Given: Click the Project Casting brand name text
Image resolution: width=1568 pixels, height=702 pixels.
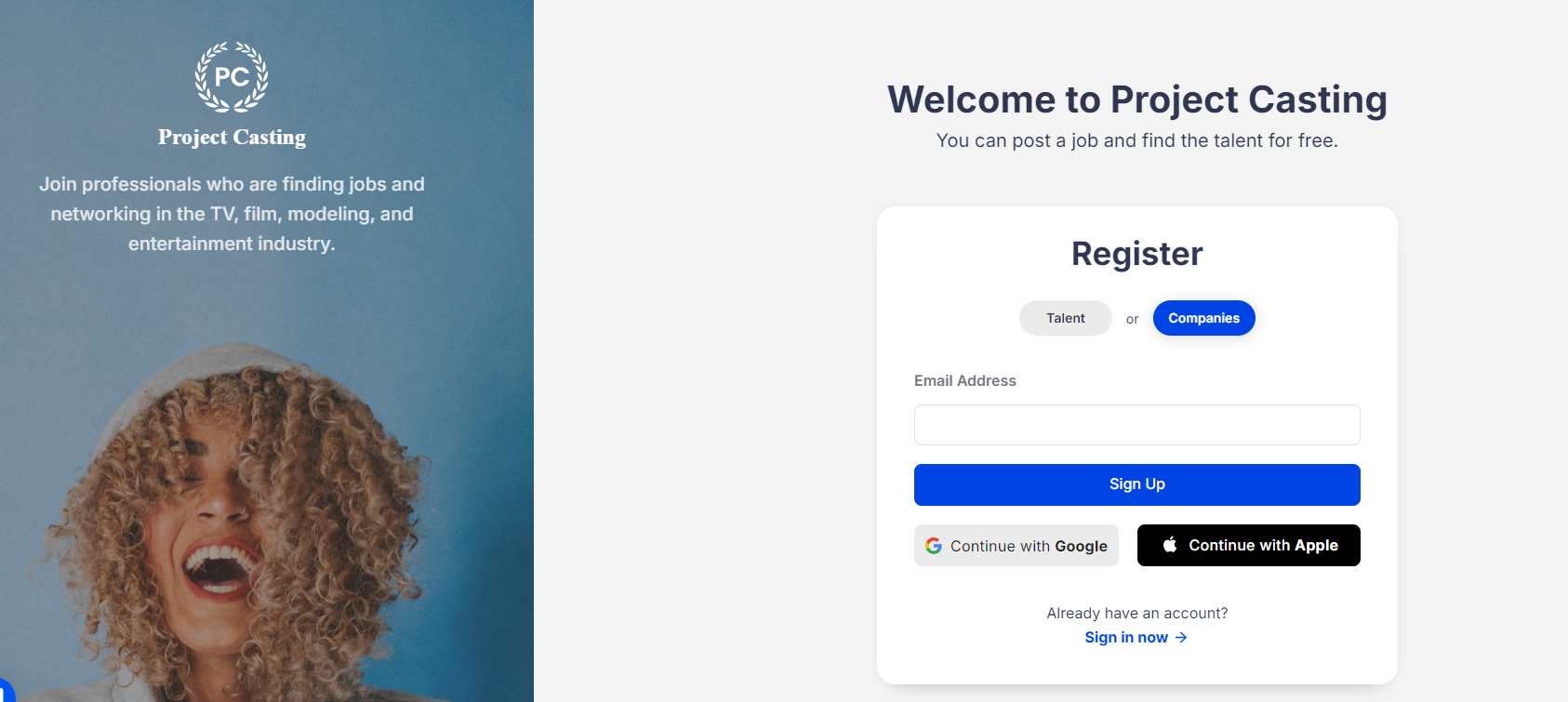Looking at the screenshot, I should point(232,138).
